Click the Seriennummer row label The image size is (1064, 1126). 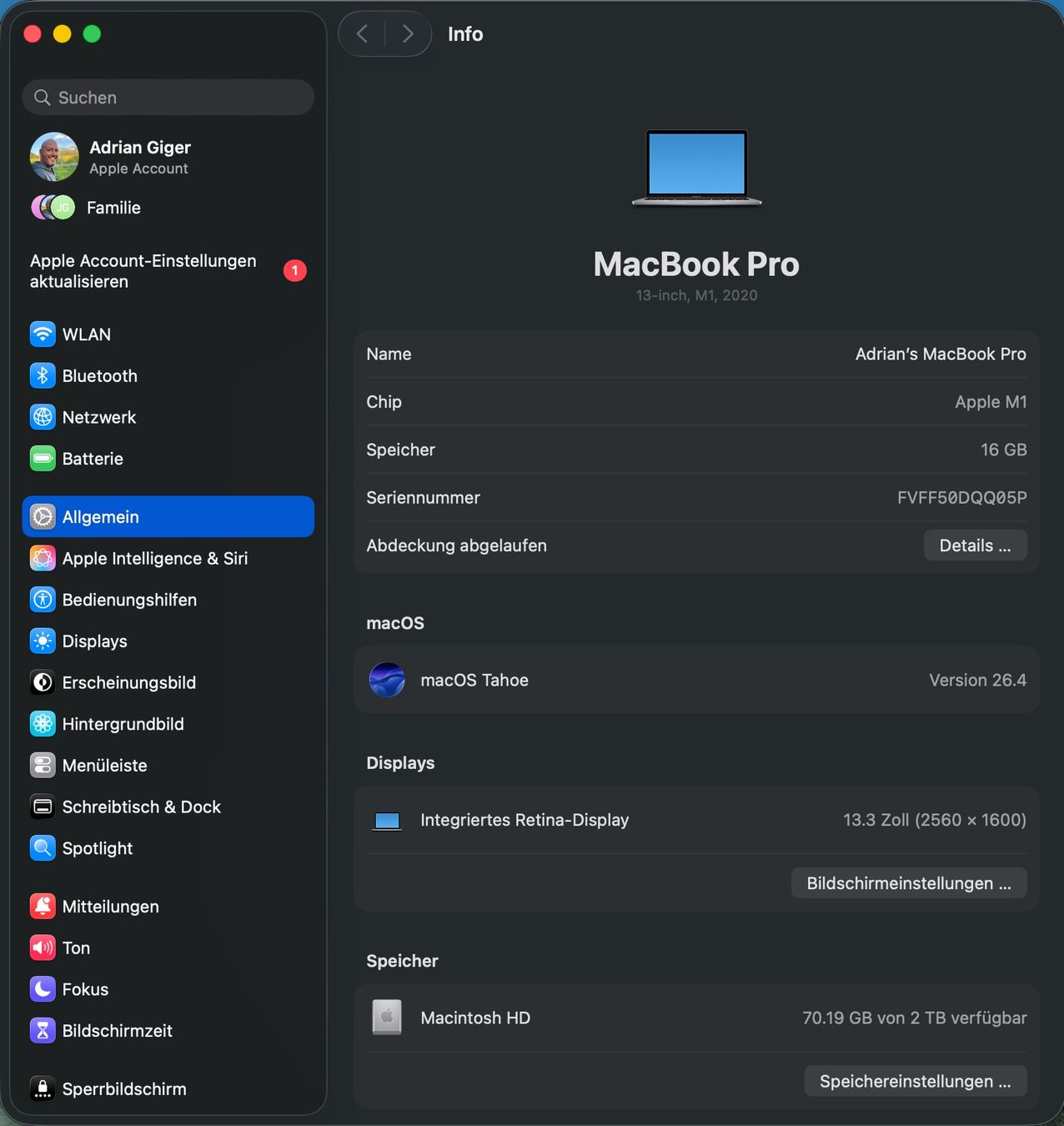click(423, 498)
